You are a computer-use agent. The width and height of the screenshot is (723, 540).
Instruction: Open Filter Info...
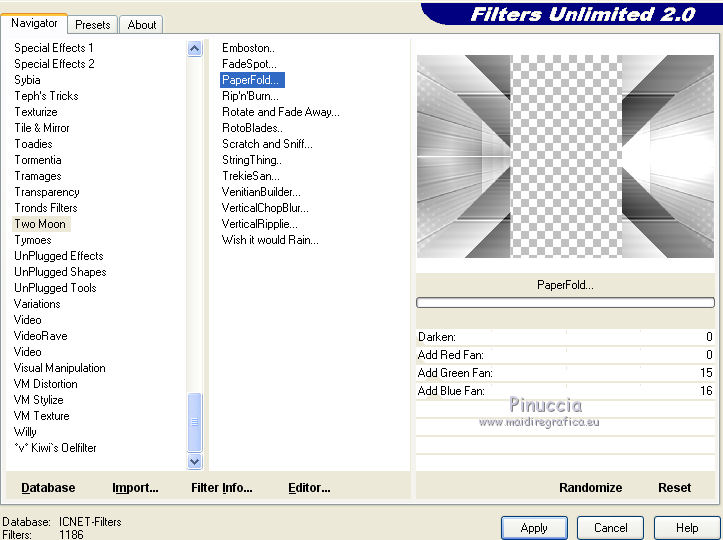point(221,488)
